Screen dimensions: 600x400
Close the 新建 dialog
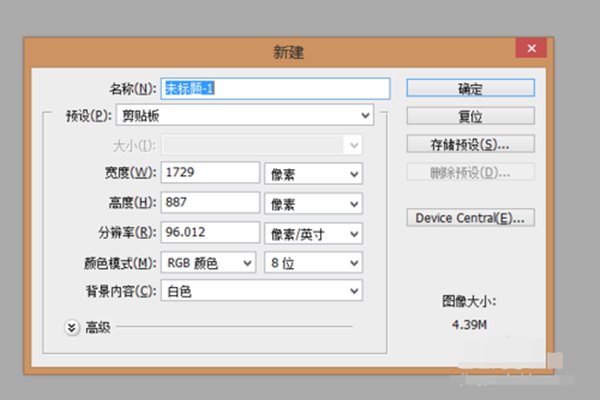coord(531,48)
